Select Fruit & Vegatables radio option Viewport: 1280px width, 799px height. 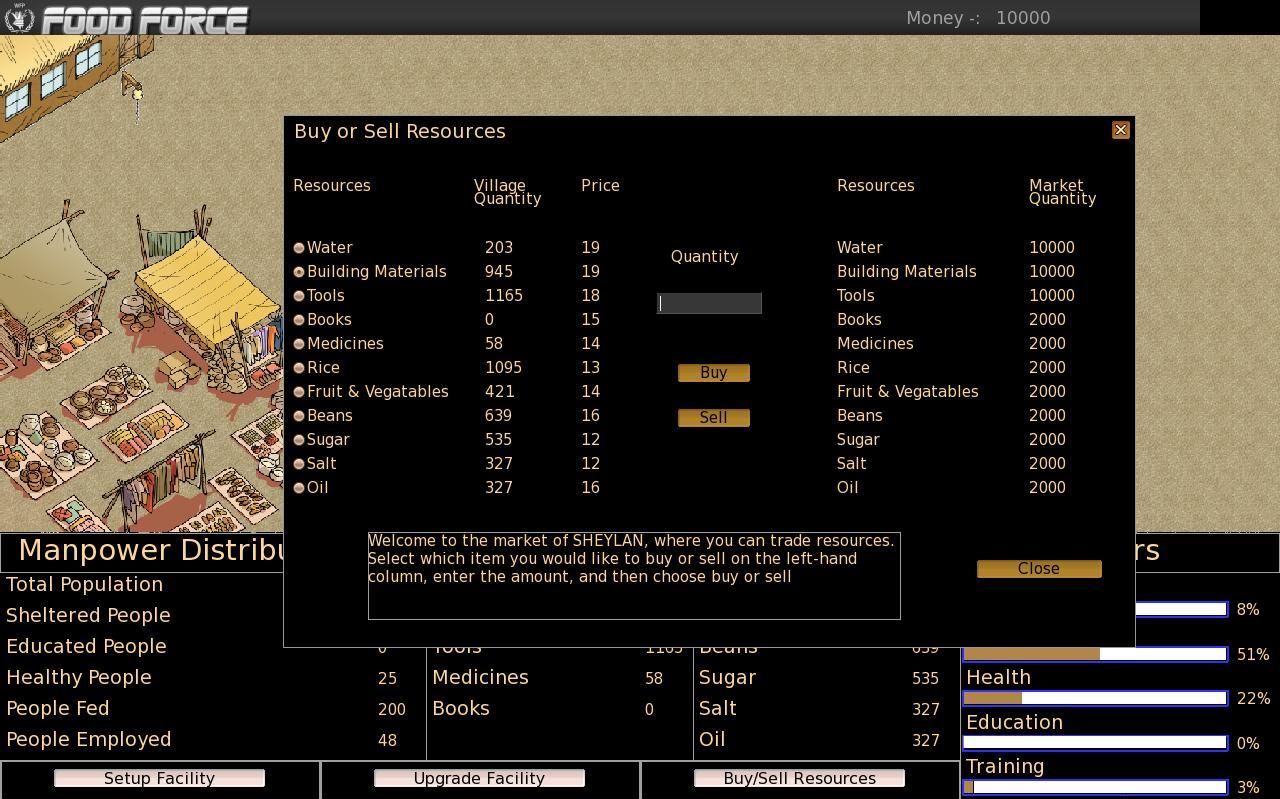pyautogui.click(x=299, y=392)
